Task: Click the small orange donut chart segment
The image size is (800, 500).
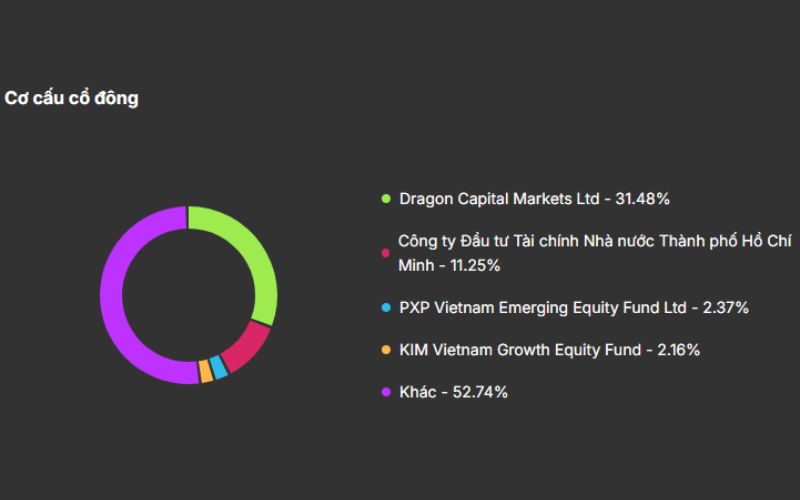Action: pos(205,370)
